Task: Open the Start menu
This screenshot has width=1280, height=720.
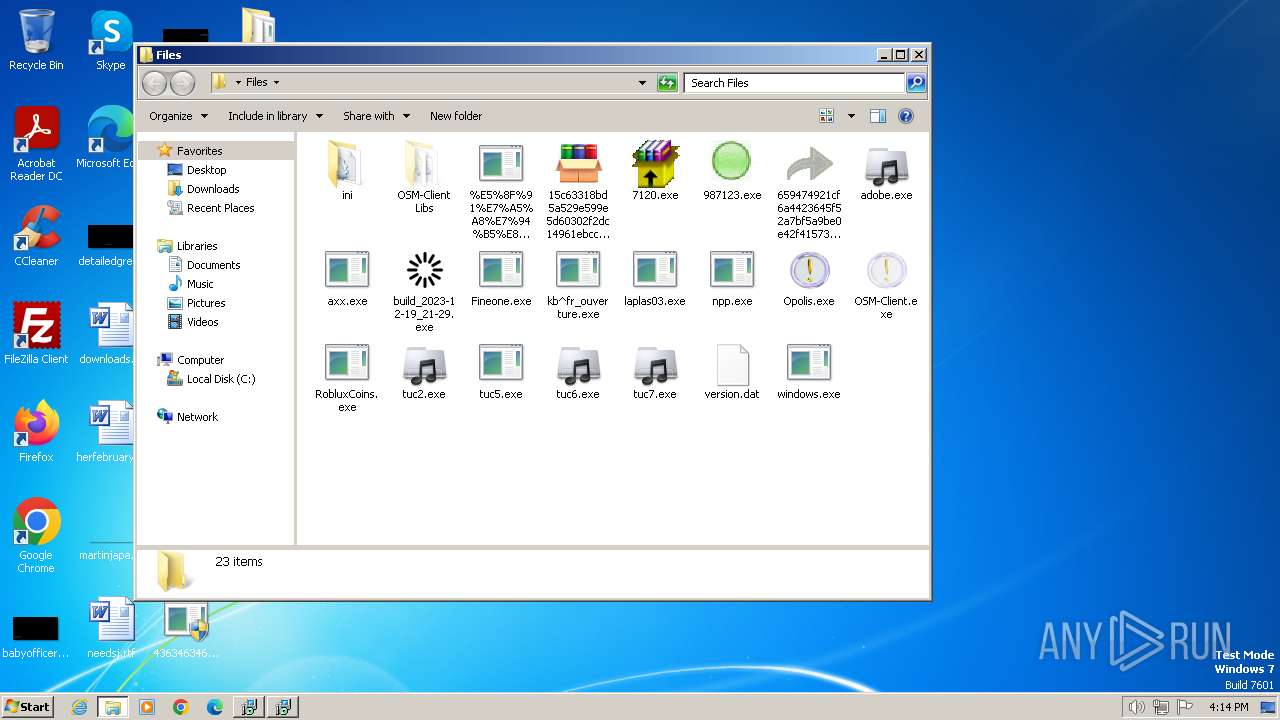Action: [x=28, y=706]
